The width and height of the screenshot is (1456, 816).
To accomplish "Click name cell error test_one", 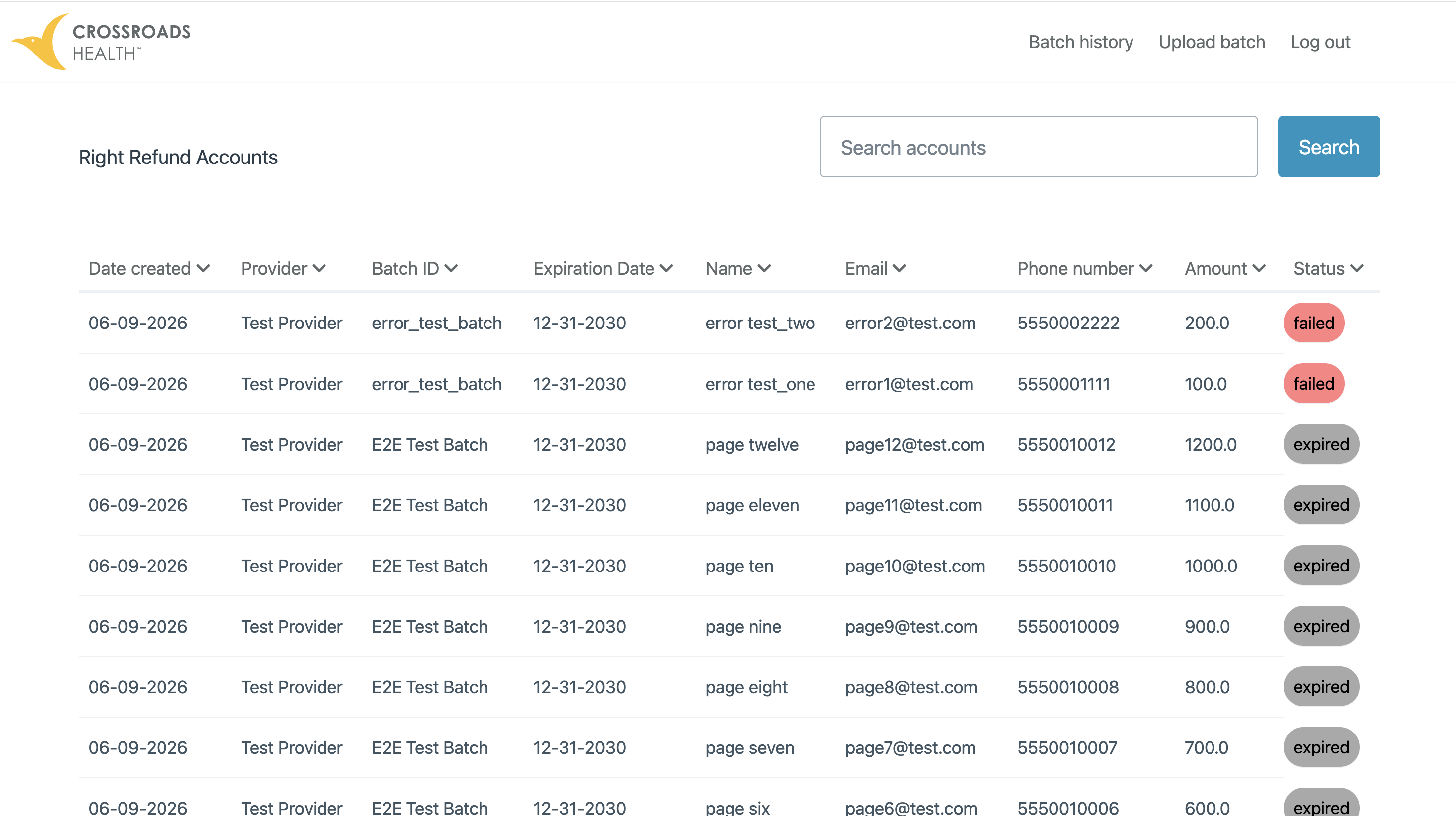I will (760, 384).
